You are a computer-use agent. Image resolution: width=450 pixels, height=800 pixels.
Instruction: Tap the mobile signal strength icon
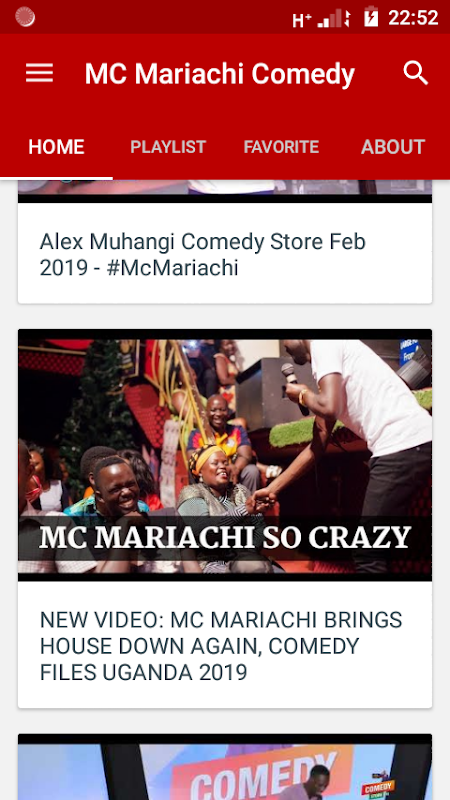(x=334, y=18)
